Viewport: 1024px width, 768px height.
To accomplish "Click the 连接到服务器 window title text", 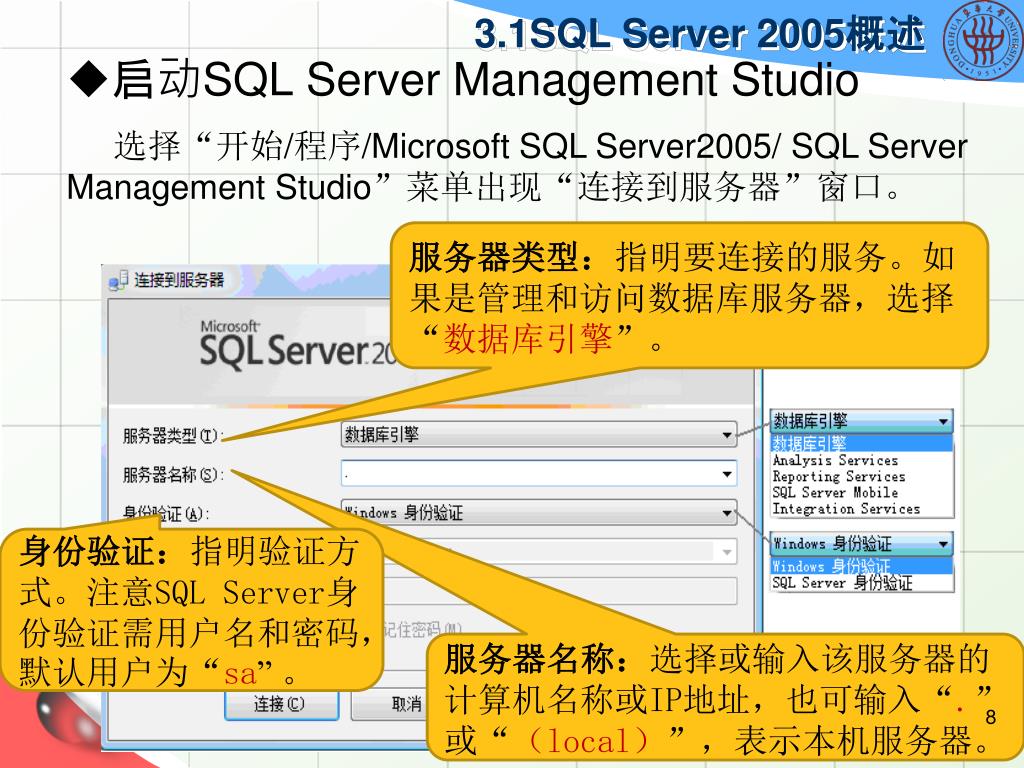I will pos(179,281).
